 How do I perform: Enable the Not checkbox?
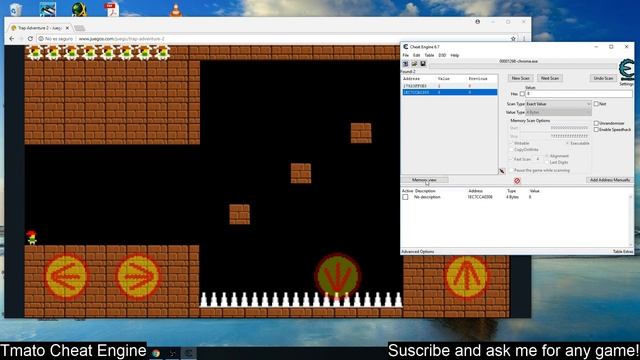tap(596, 104)
